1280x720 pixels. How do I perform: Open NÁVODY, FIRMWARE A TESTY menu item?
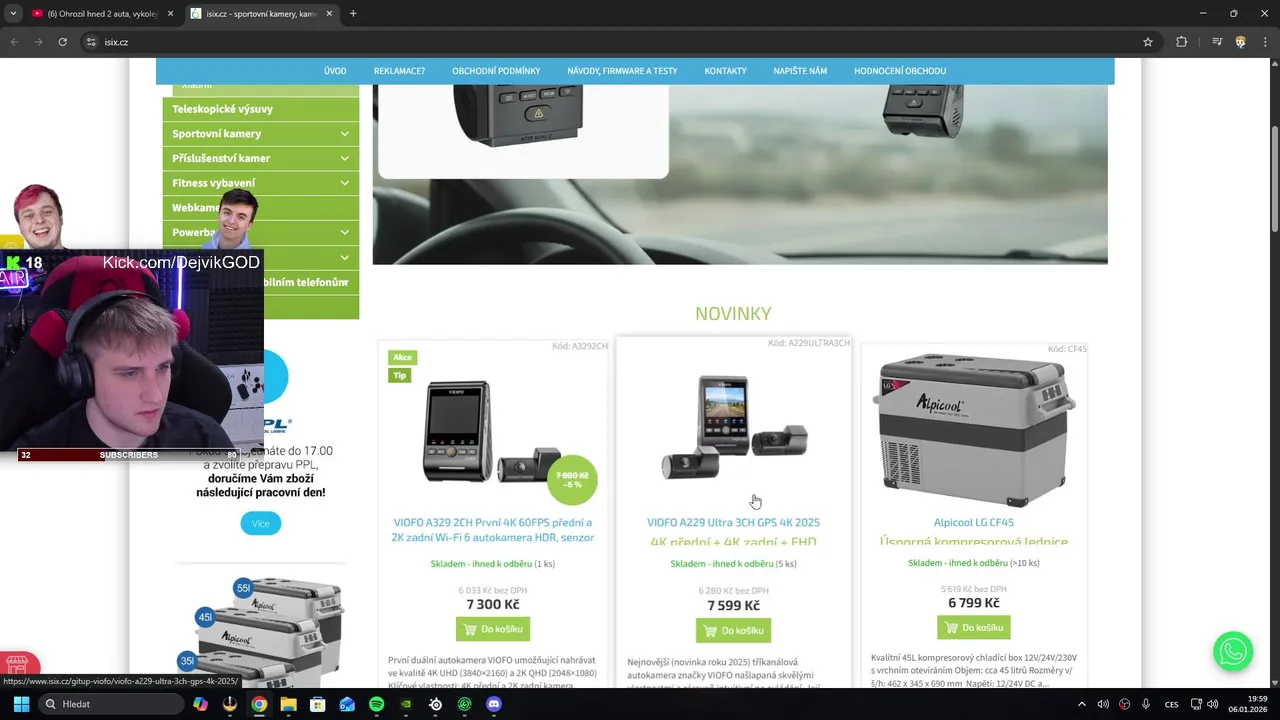(x=622, y=71)
